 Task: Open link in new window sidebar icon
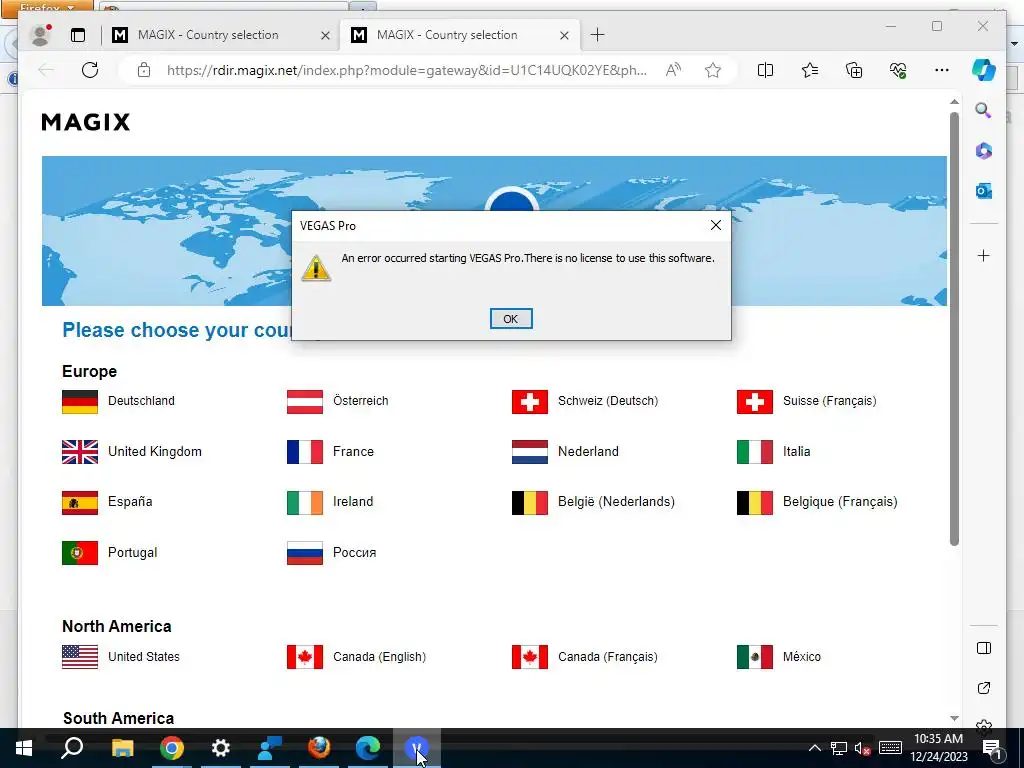click(984, 688)
